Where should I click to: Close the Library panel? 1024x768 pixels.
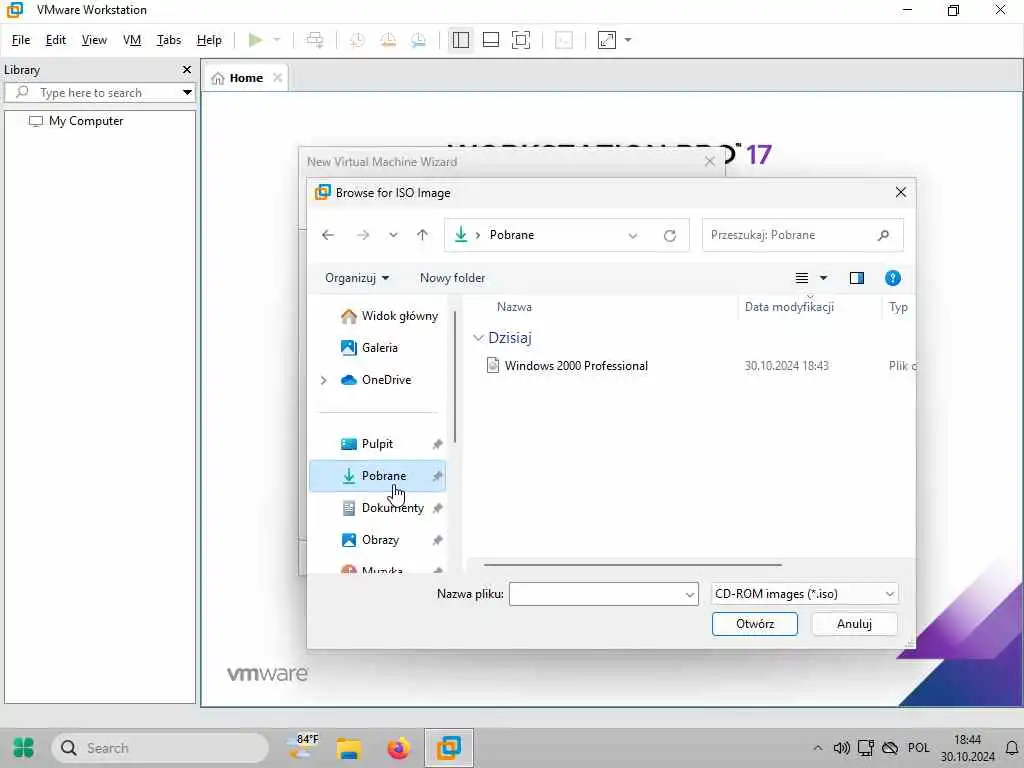click(187, 70)
